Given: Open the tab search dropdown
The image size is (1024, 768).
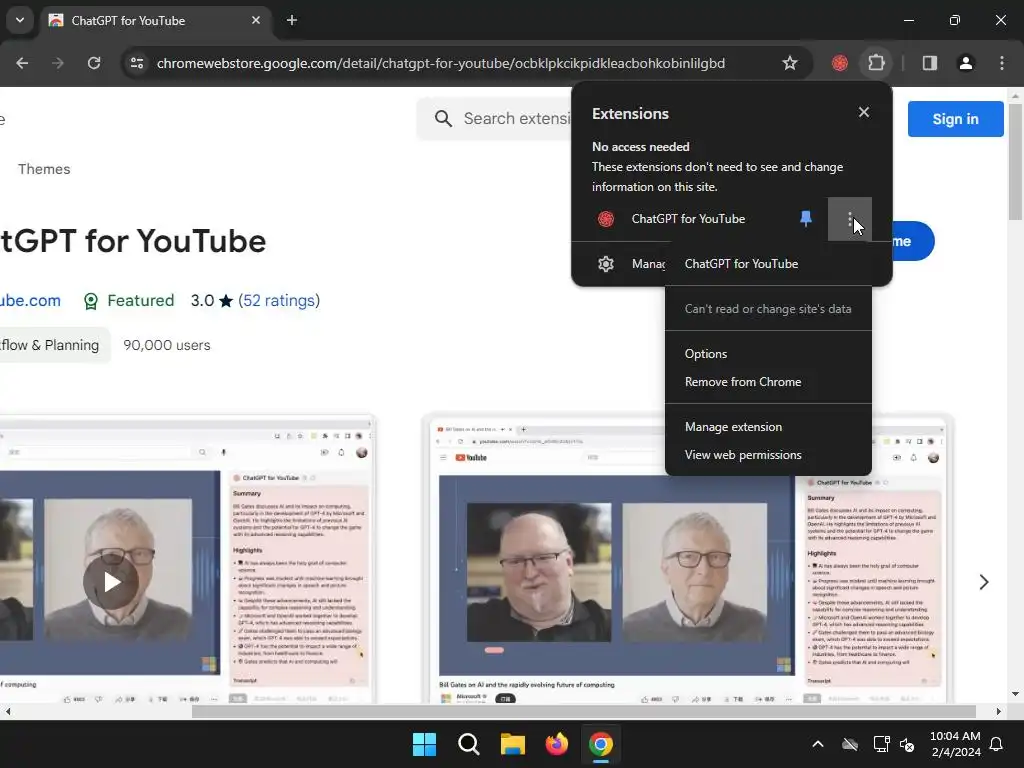Looking at the screenshot, I should click(20, 20).
